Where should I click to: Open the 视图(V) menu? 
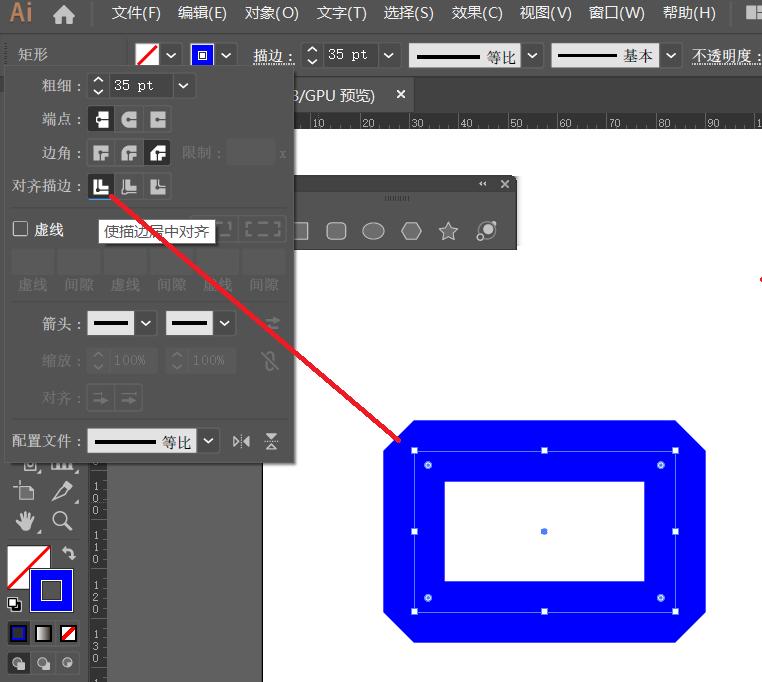(545, 13)
